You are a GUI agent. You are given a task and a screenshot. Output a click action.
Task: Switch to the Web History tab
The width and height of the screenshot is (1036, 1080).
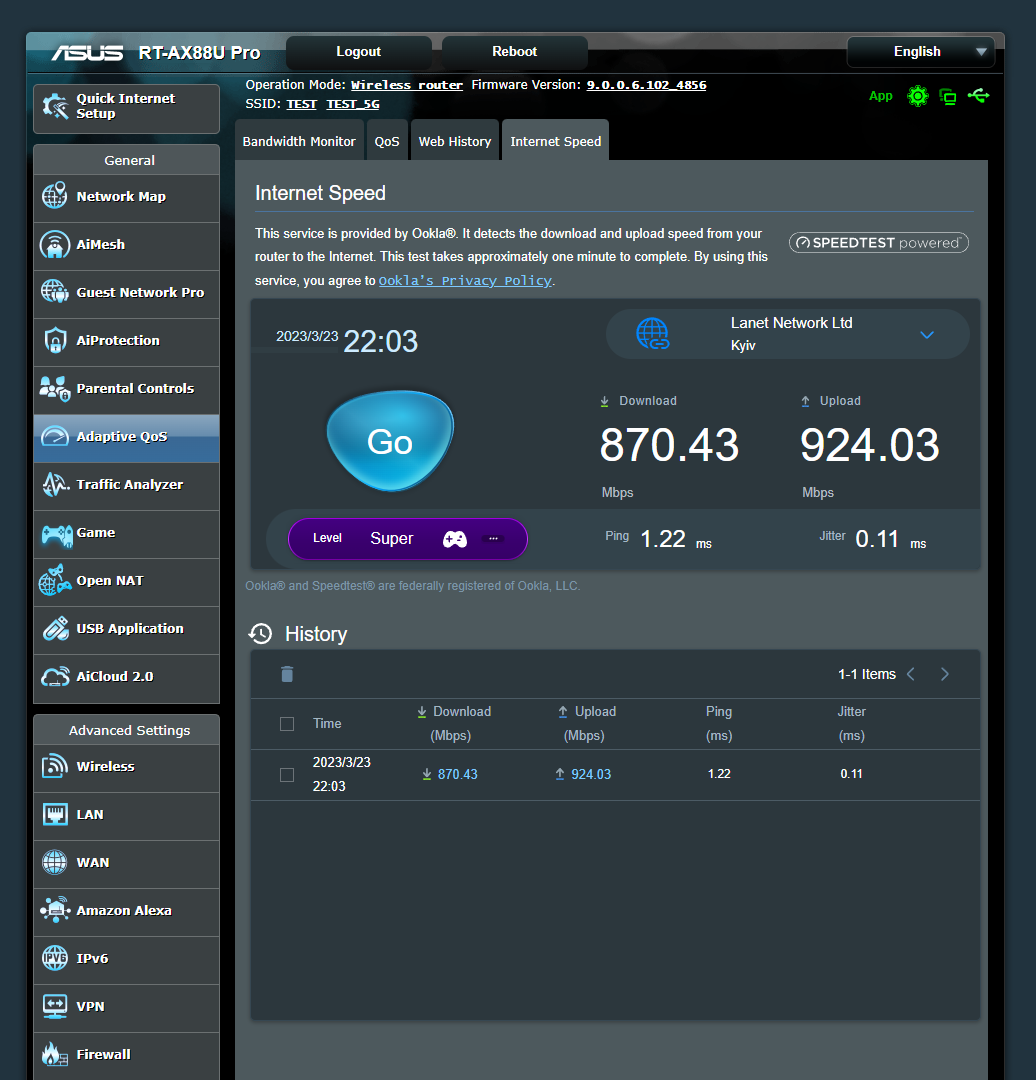pos(455,142)
